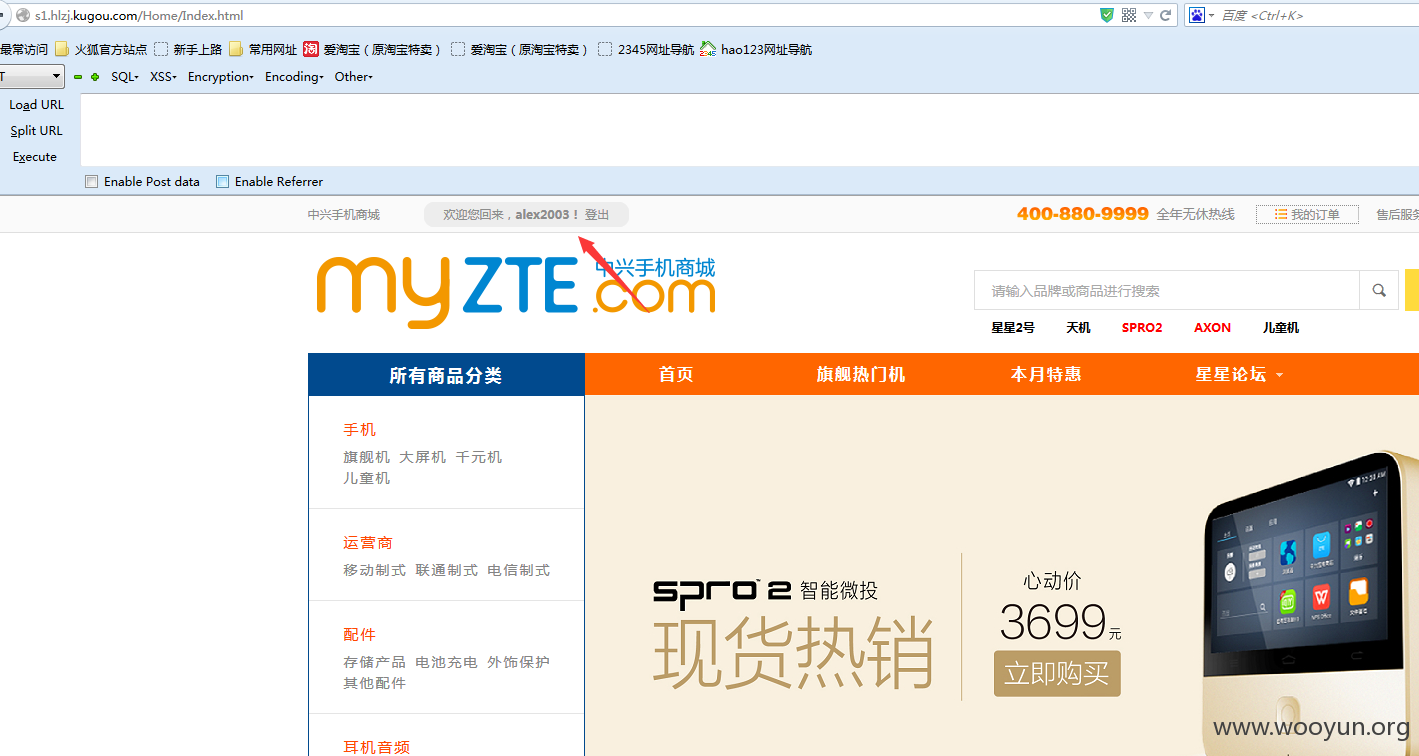Click the 星星2号 hot search link
Image resolution: width=1419 pixels, height=756 pixels.
pyautogui.click(x=1013, y=328)
